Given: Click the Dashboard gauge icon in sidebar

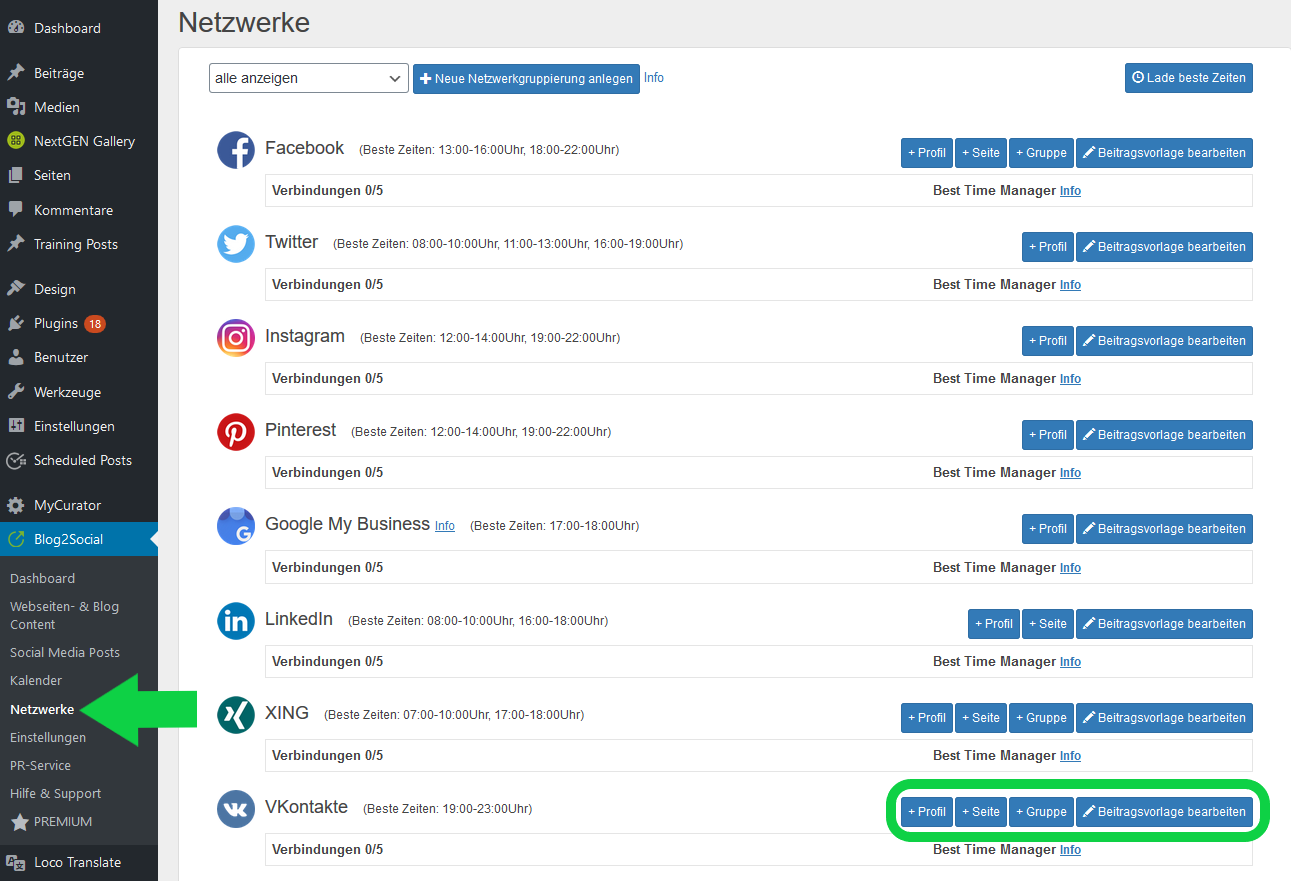Looking at the screenshot, I should [16, 28].
